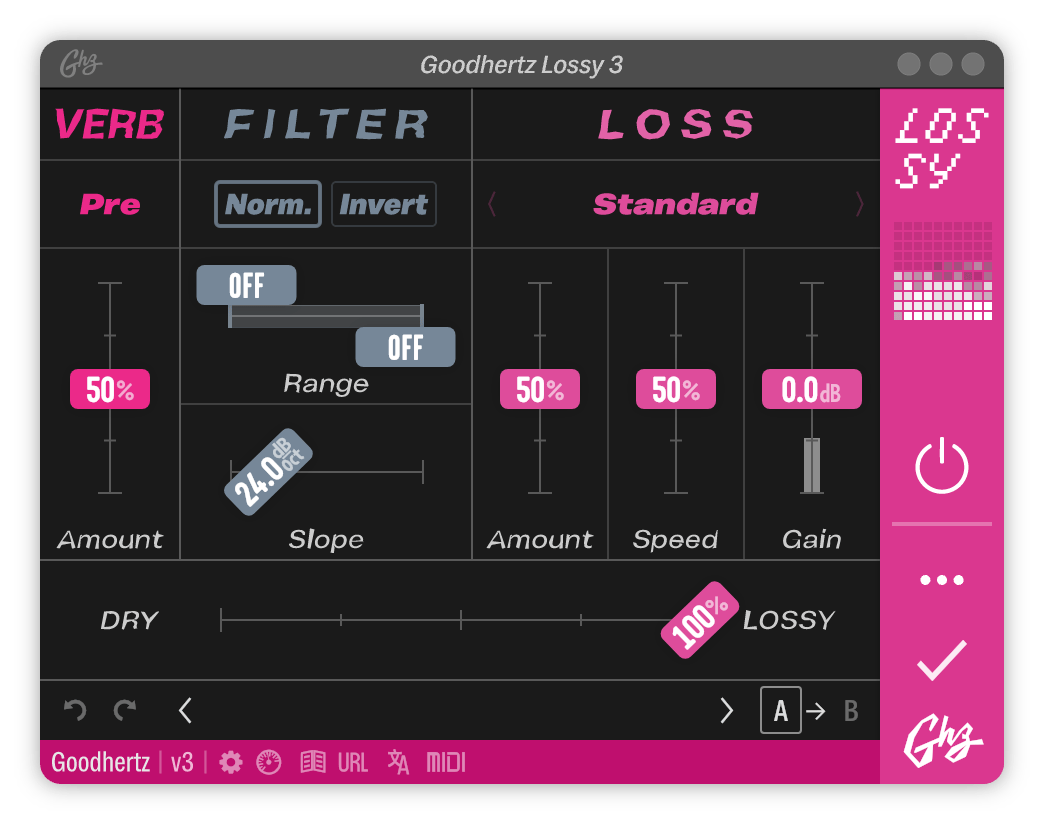Open settings gear in bottom bar

pyautogui.click(x=230, y=762)
